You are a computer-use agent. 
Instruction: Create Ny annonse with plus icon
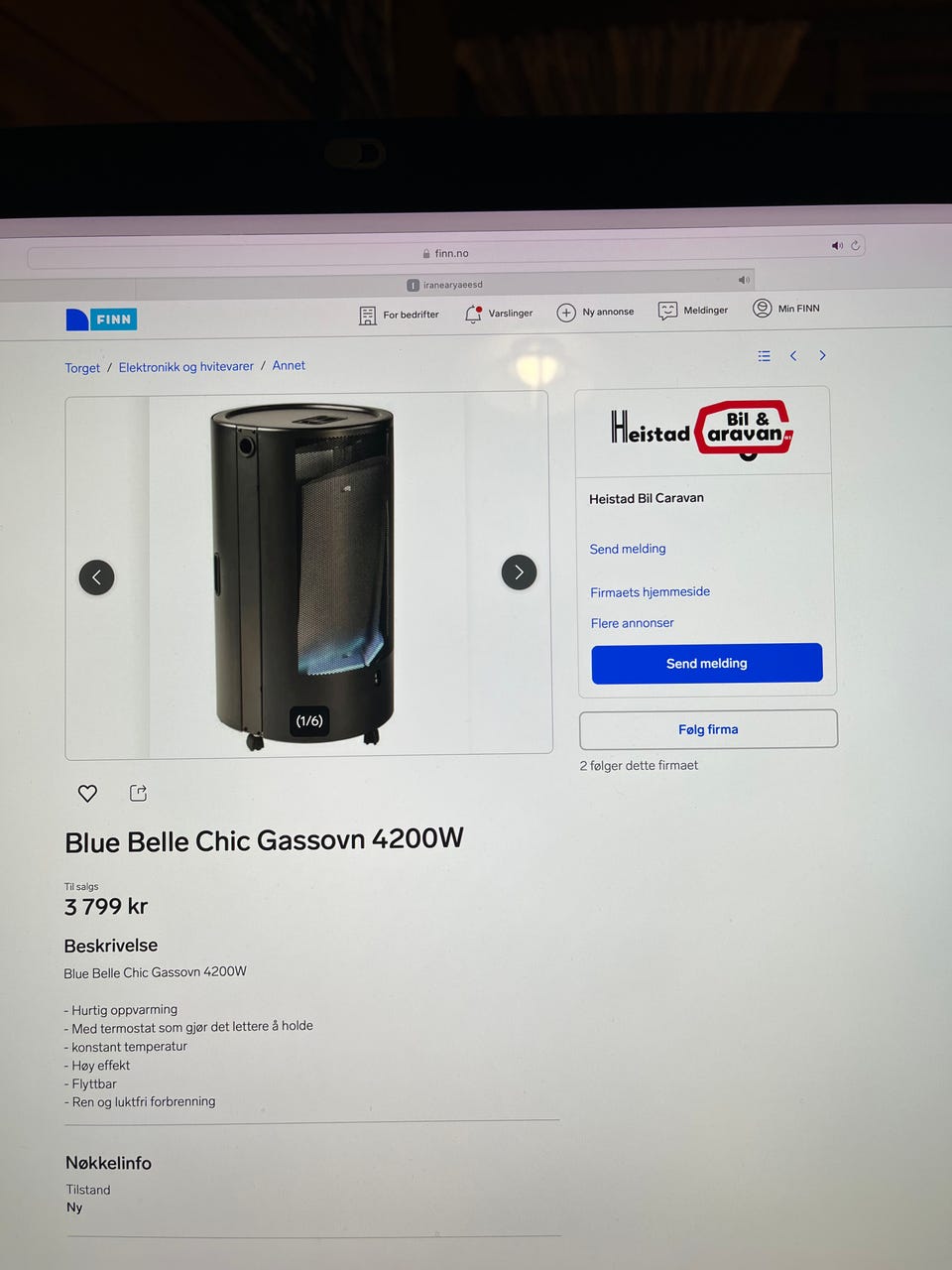(595, 312)
